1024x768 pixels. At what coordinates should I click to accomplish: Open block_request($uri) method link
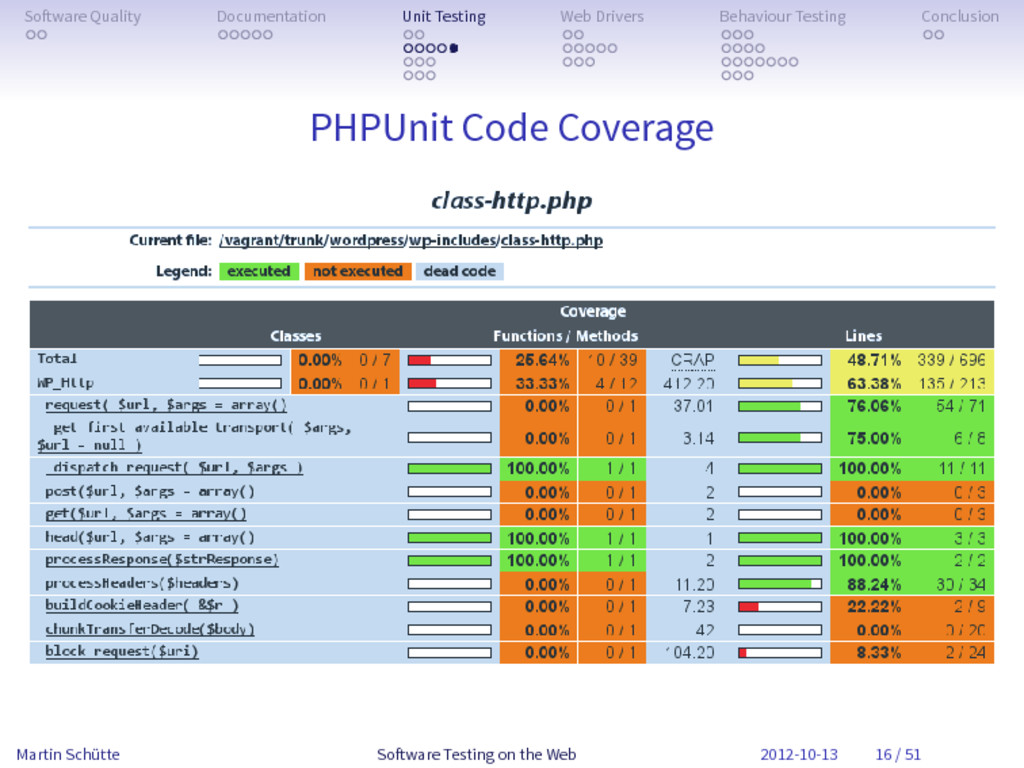(x=121, y=651)
